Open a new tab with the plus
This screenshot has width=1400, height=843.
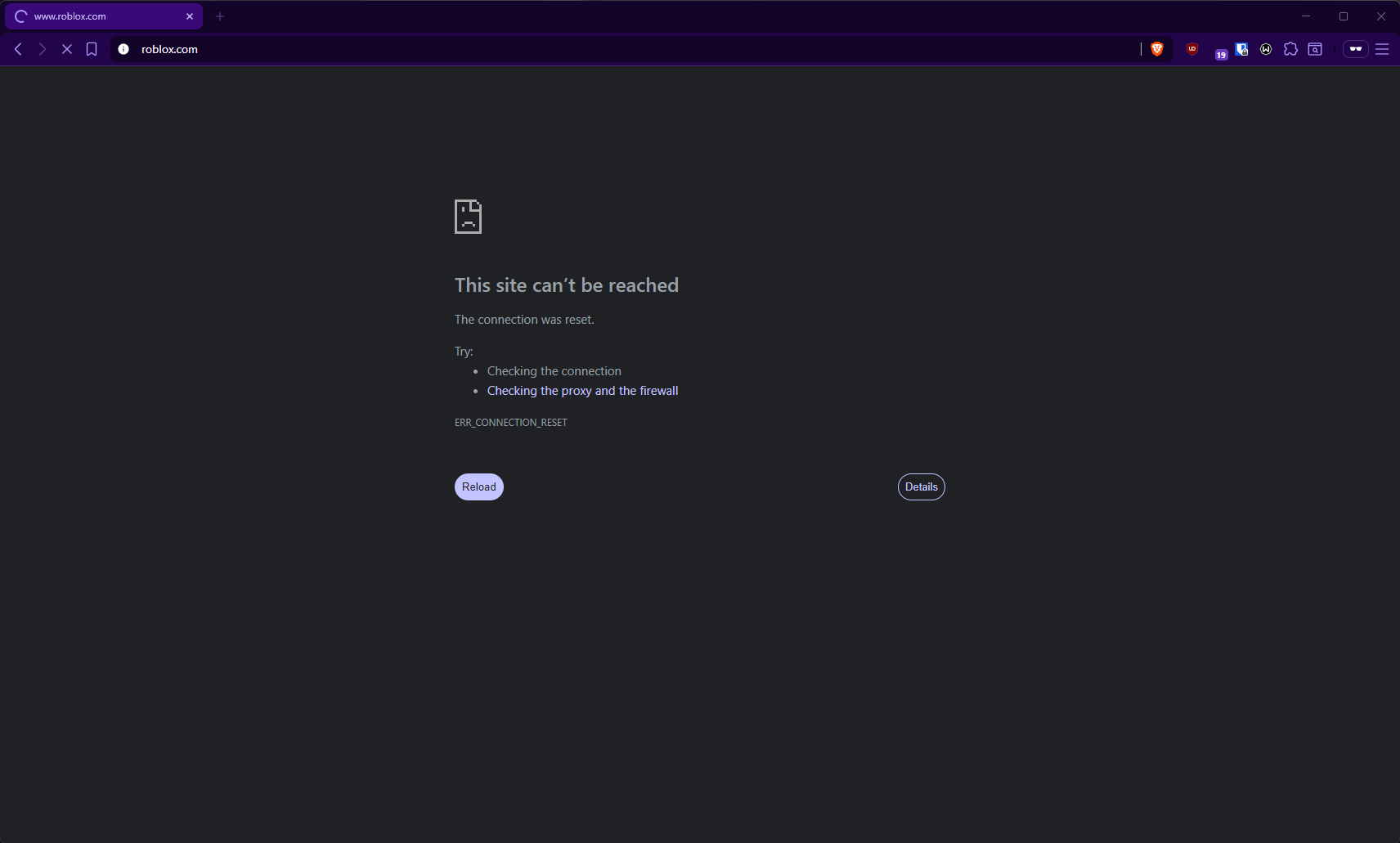click(220, 16)
